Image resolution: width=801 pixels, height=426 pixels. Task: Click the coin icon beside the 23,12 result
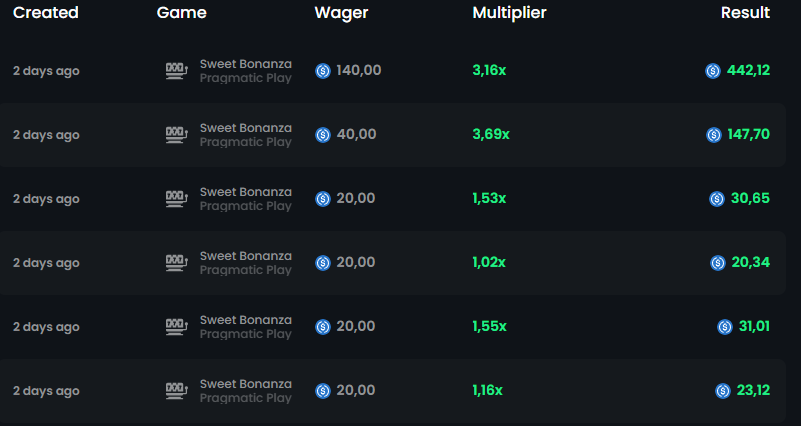(x=723, y=391)
